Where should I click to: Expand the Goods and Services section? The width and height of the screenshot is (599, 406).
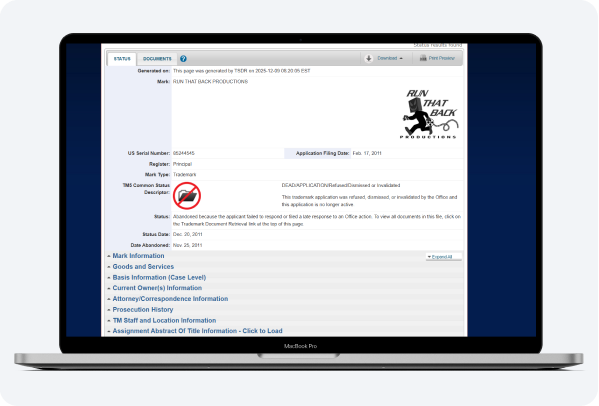coord(143,267)
